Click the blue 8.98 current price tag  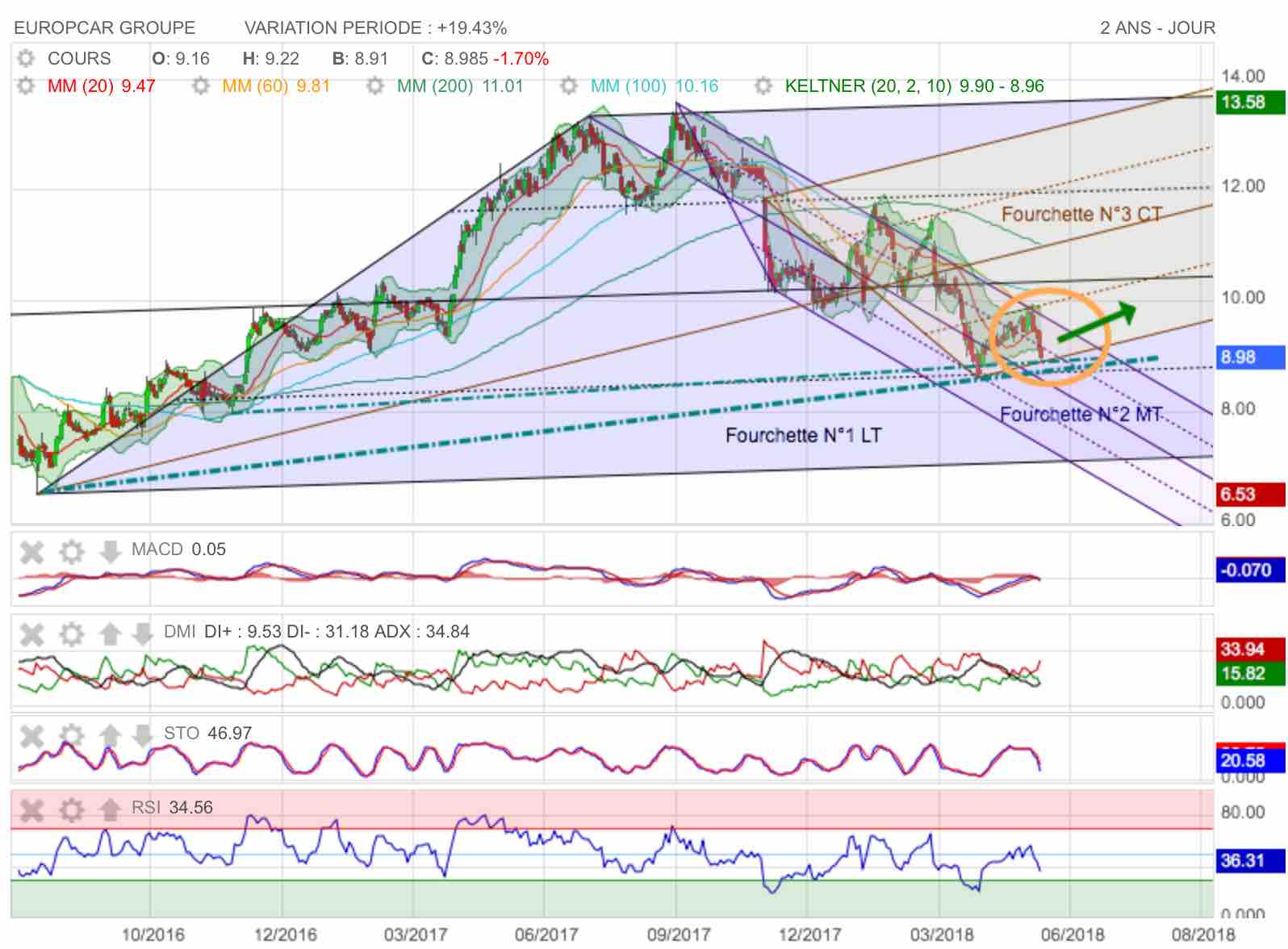click(1250, 357)
